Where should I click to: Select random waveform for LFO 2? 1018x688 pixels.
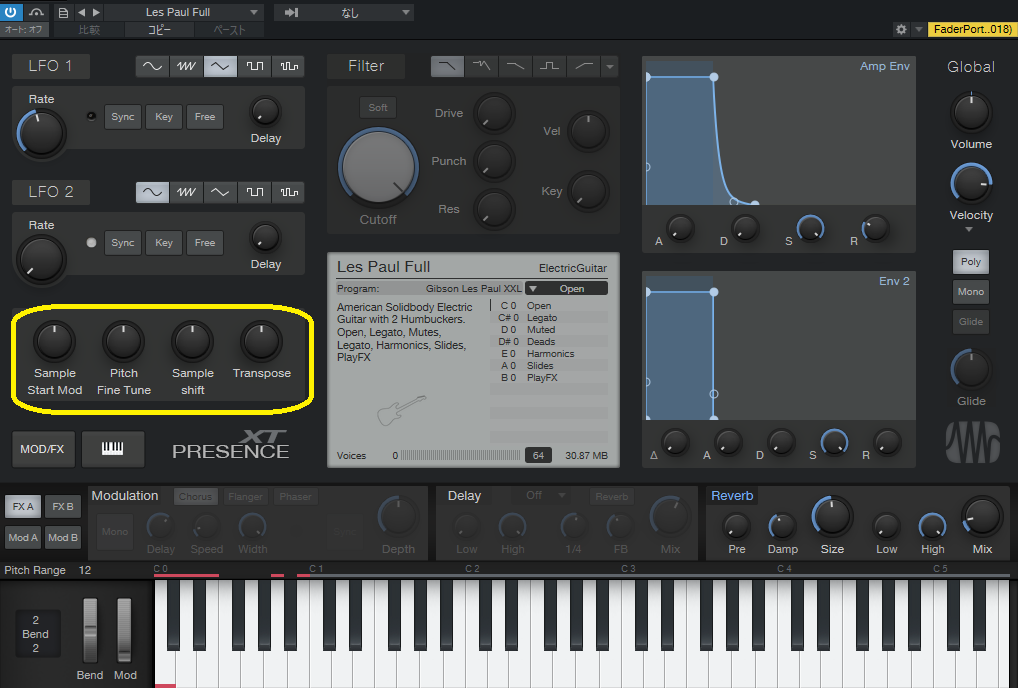click(289, 192)
